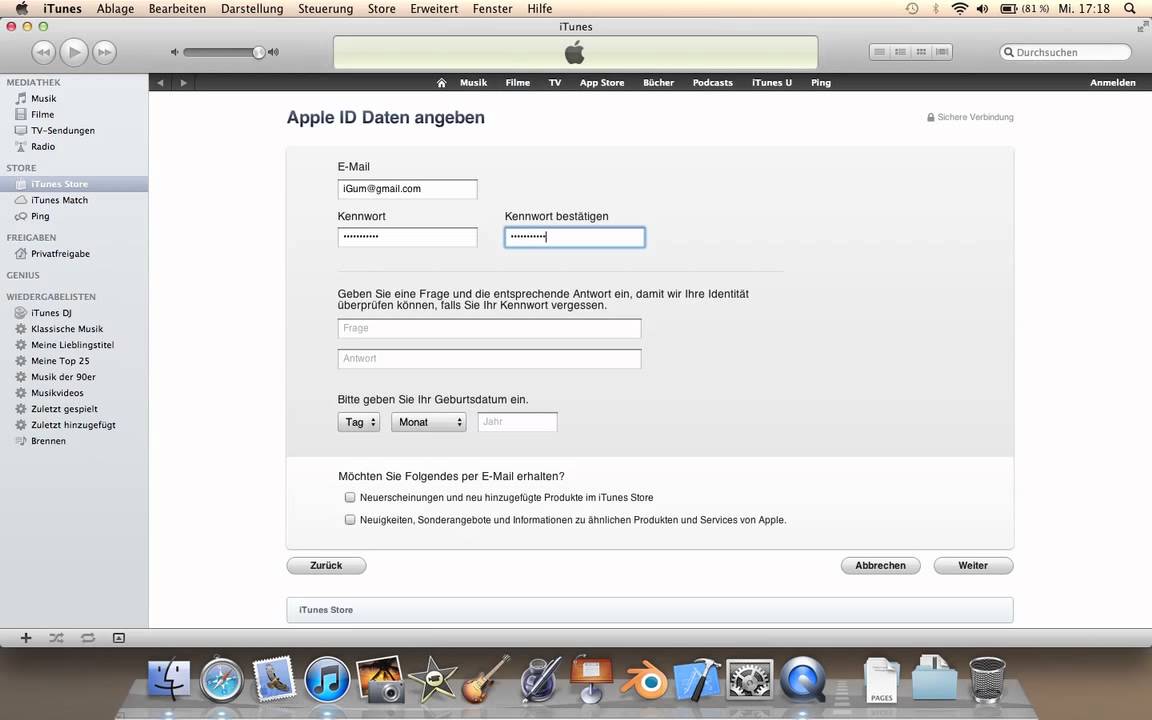Open Blender from the Dock
The image size is (1152, 720).
[x=644, y=681]
